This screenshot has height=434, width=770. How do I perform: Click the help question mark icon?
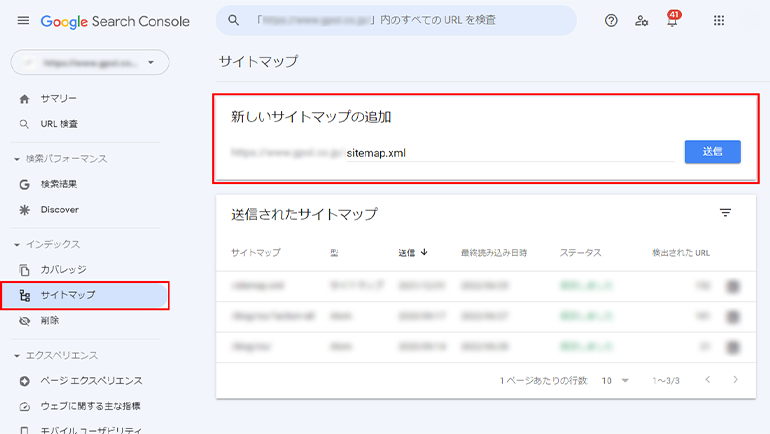pyautogui.click(x=611, y=21)
